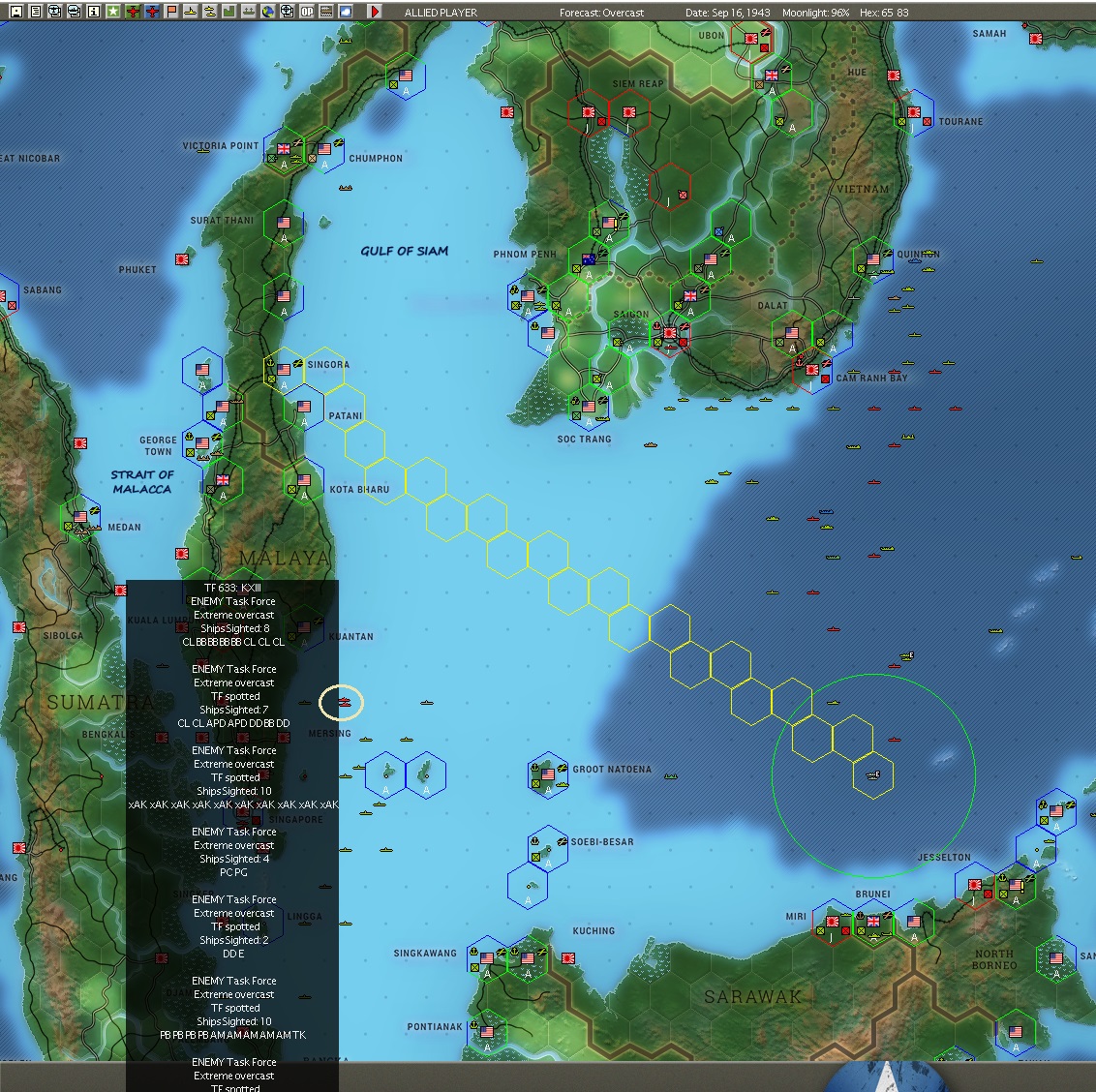Click the 'DD E' ships sighted line

[x=233, y=954]
